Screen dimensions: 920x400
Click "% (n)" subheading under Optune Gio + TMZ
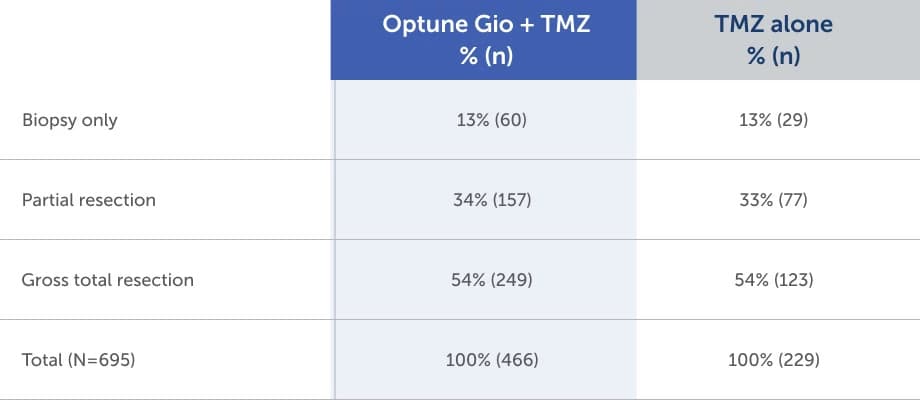tap(485, 56)
